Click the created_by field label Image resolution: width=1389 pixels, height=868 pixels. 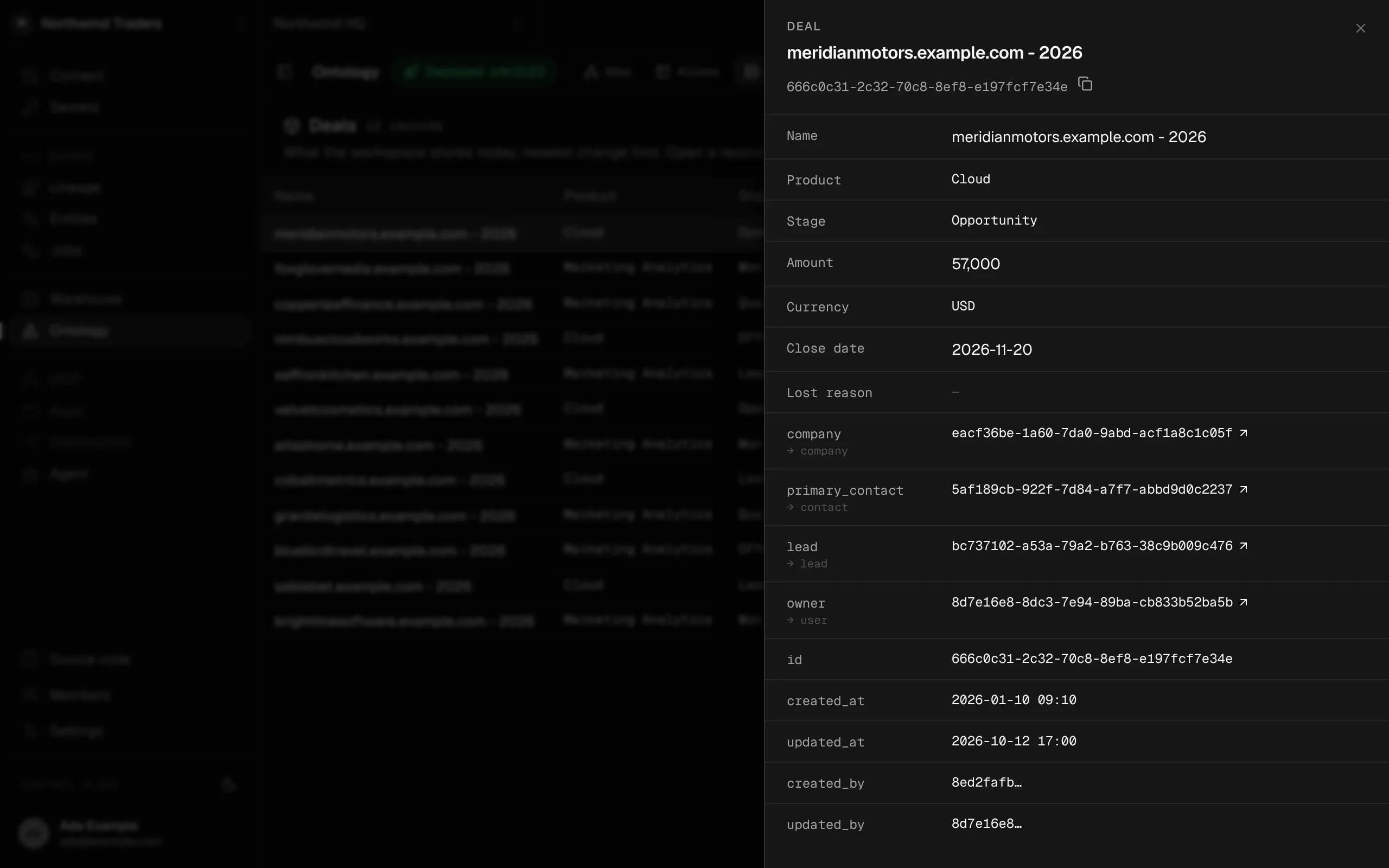(825, 784)
